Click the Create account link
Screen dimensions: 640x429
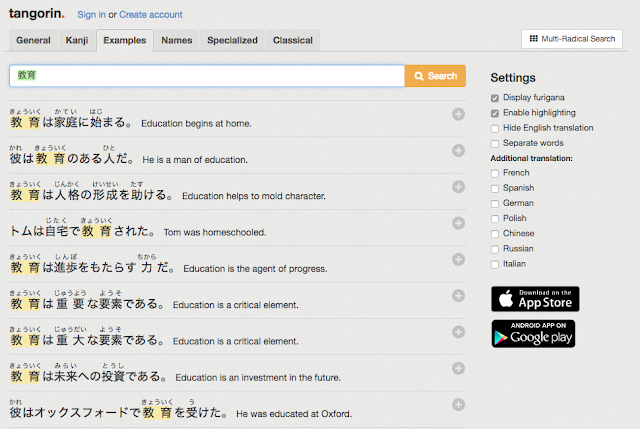151,15
